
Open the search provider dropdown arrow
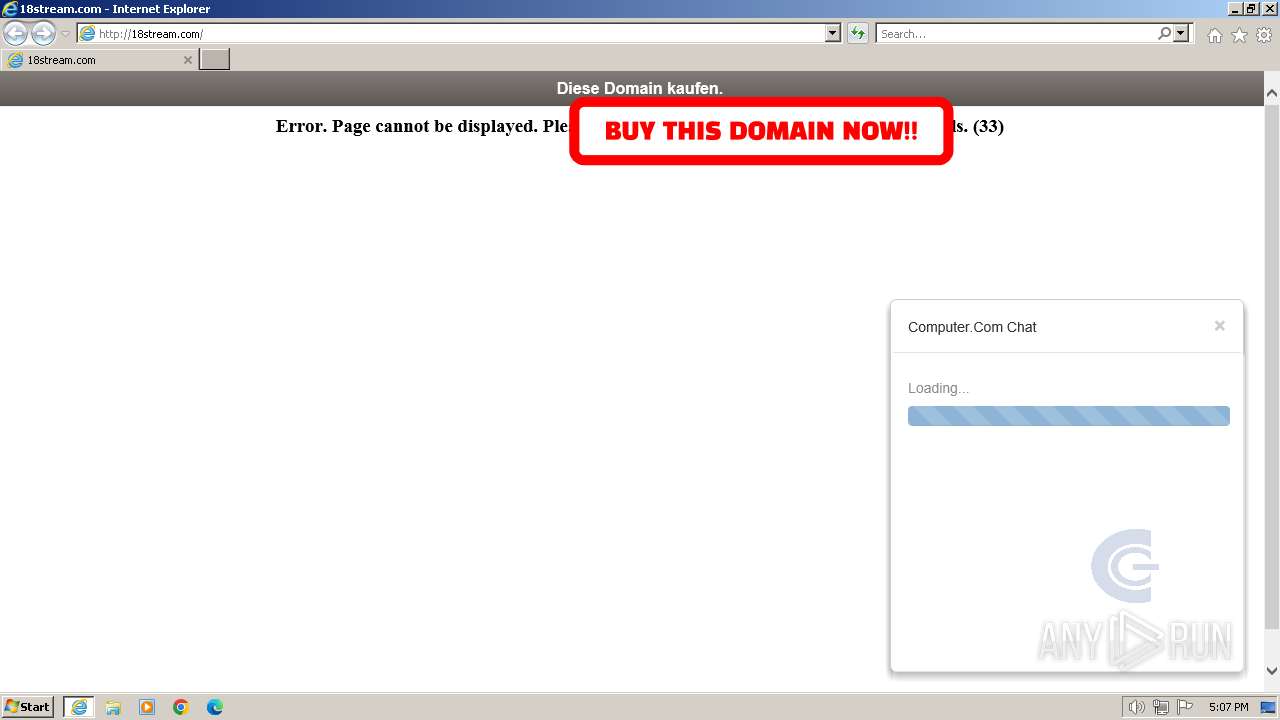click(1182, 34)
